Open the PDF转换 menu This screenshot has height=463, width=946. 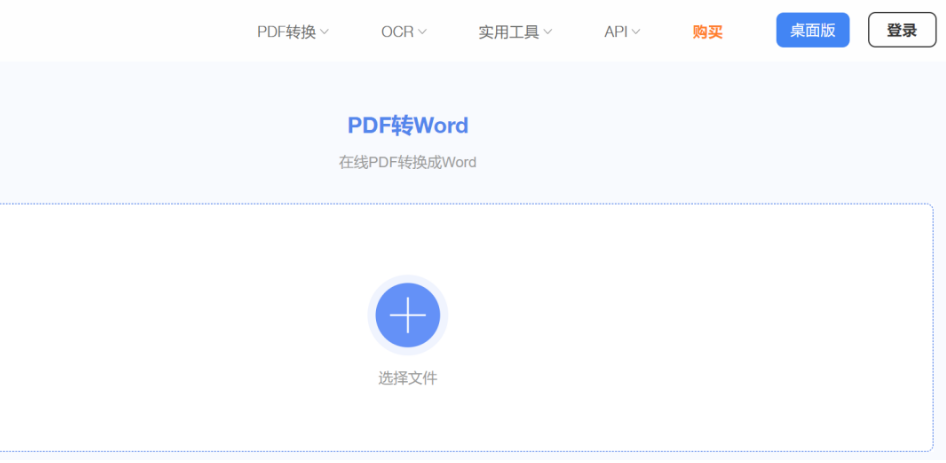click(293, 32)
